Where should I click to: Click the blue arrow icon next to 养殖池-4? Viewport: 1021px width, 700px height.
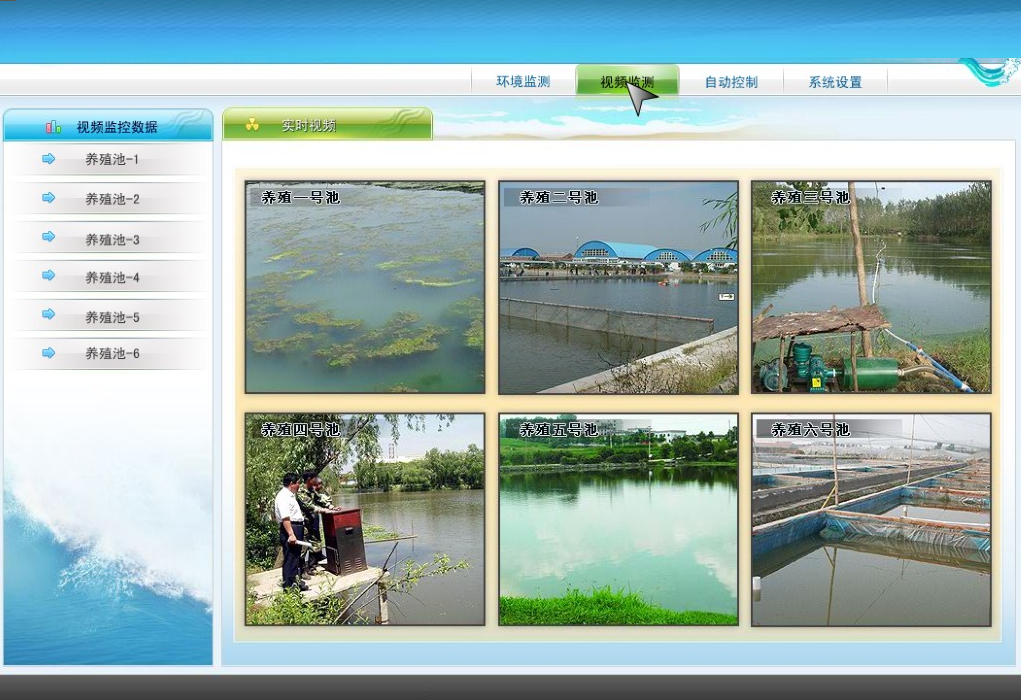48,275
